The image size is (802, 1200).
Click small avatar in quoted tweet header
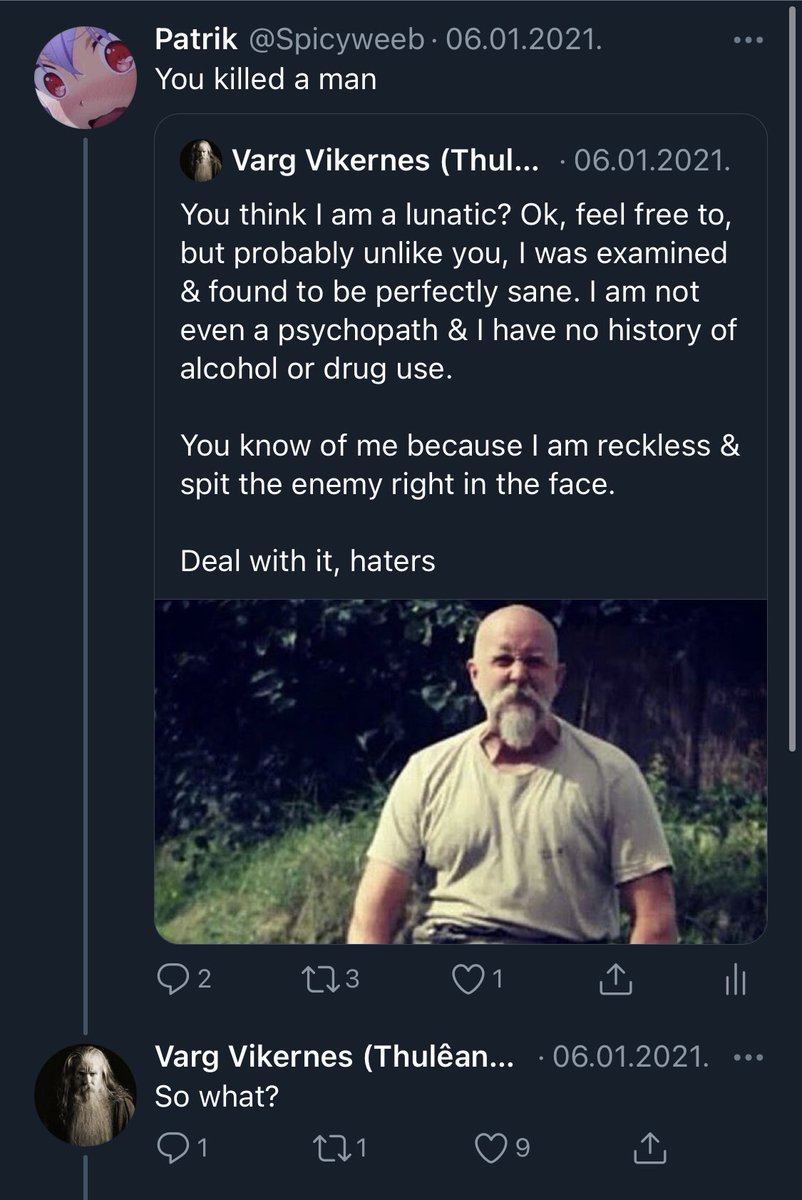[x=201, y=160]
